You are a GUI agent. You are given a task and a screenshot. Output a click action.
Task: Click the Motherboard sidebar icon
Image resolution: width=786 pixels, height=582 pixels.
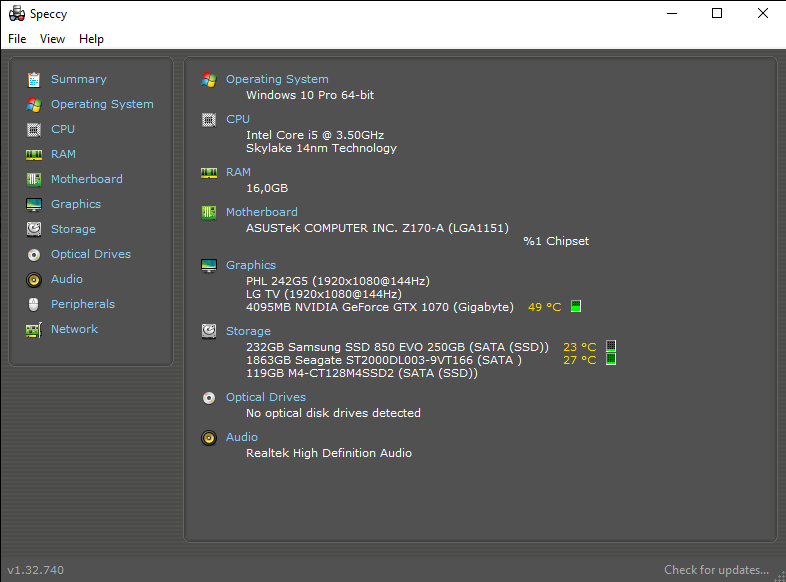34,179
